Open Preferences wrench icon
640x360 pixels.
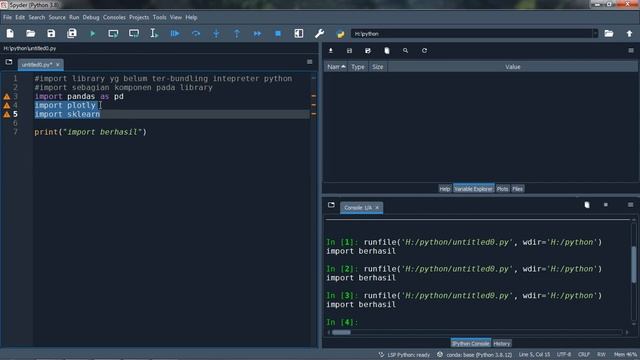coord(320,33)
